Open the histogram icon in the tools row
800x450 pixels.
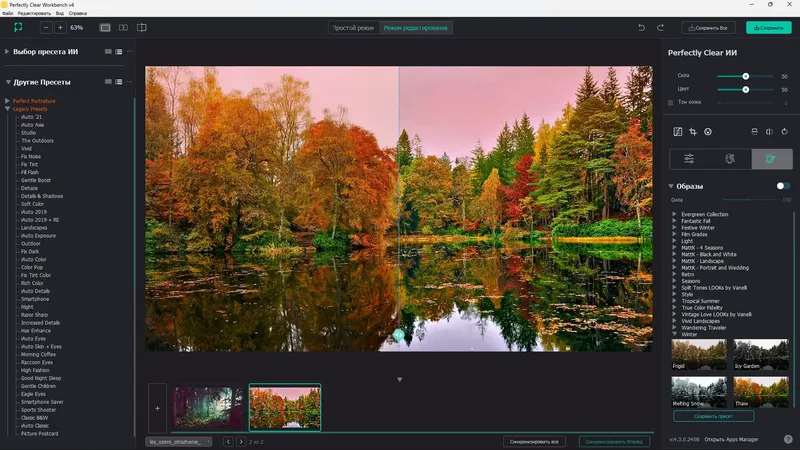coord(678,132)
